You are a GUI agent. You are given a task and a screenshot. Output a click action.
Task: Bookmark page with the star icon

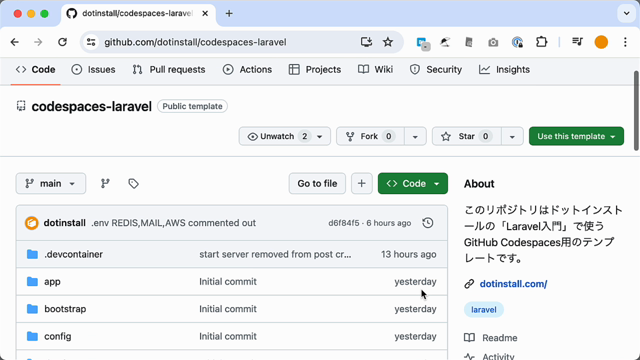tap(388, 42)
